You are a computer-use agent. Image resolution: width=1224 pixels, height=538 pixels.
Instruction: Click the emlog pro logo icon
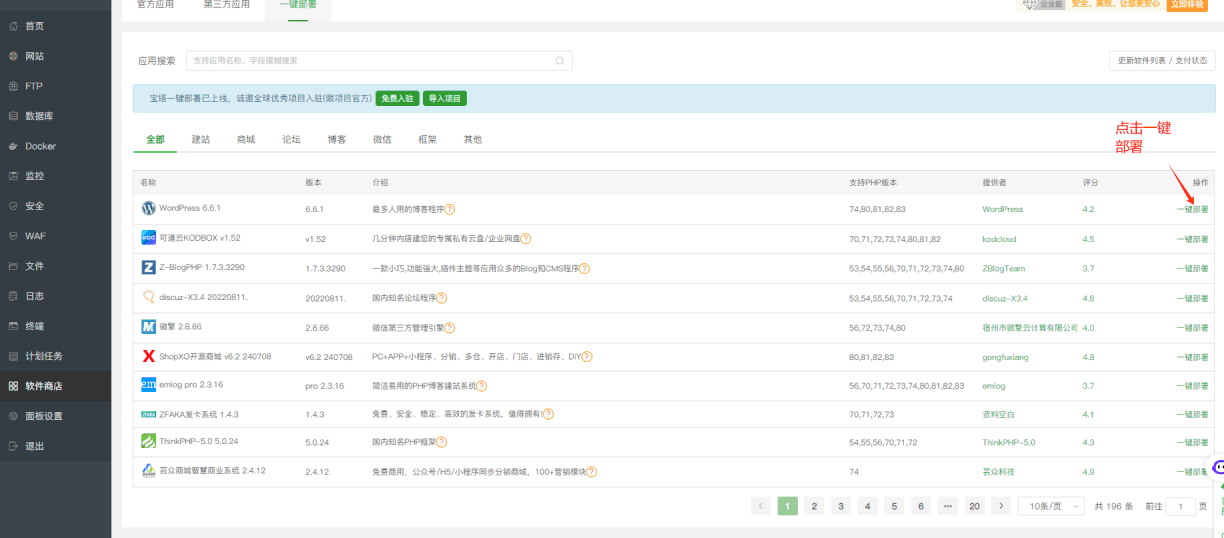(x=149, y=385)
